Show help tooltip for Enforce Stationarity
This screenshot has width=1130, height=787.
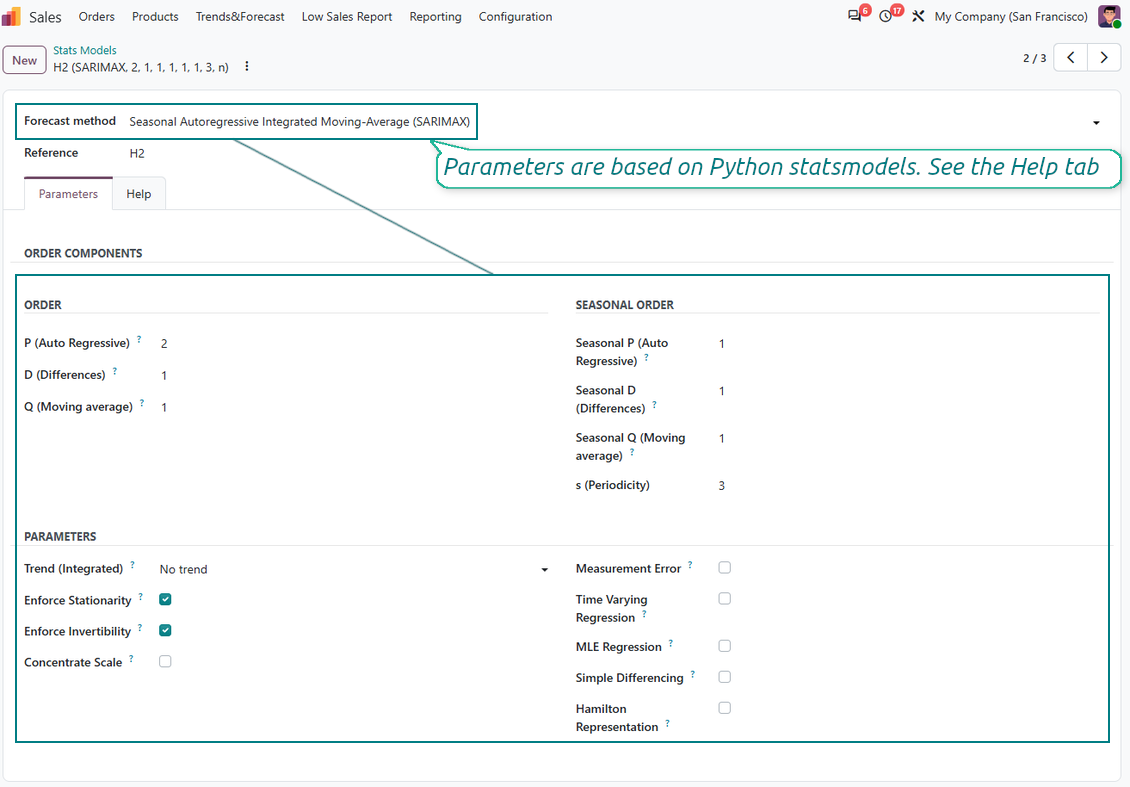pyautogui.click(x=141, y=596)
